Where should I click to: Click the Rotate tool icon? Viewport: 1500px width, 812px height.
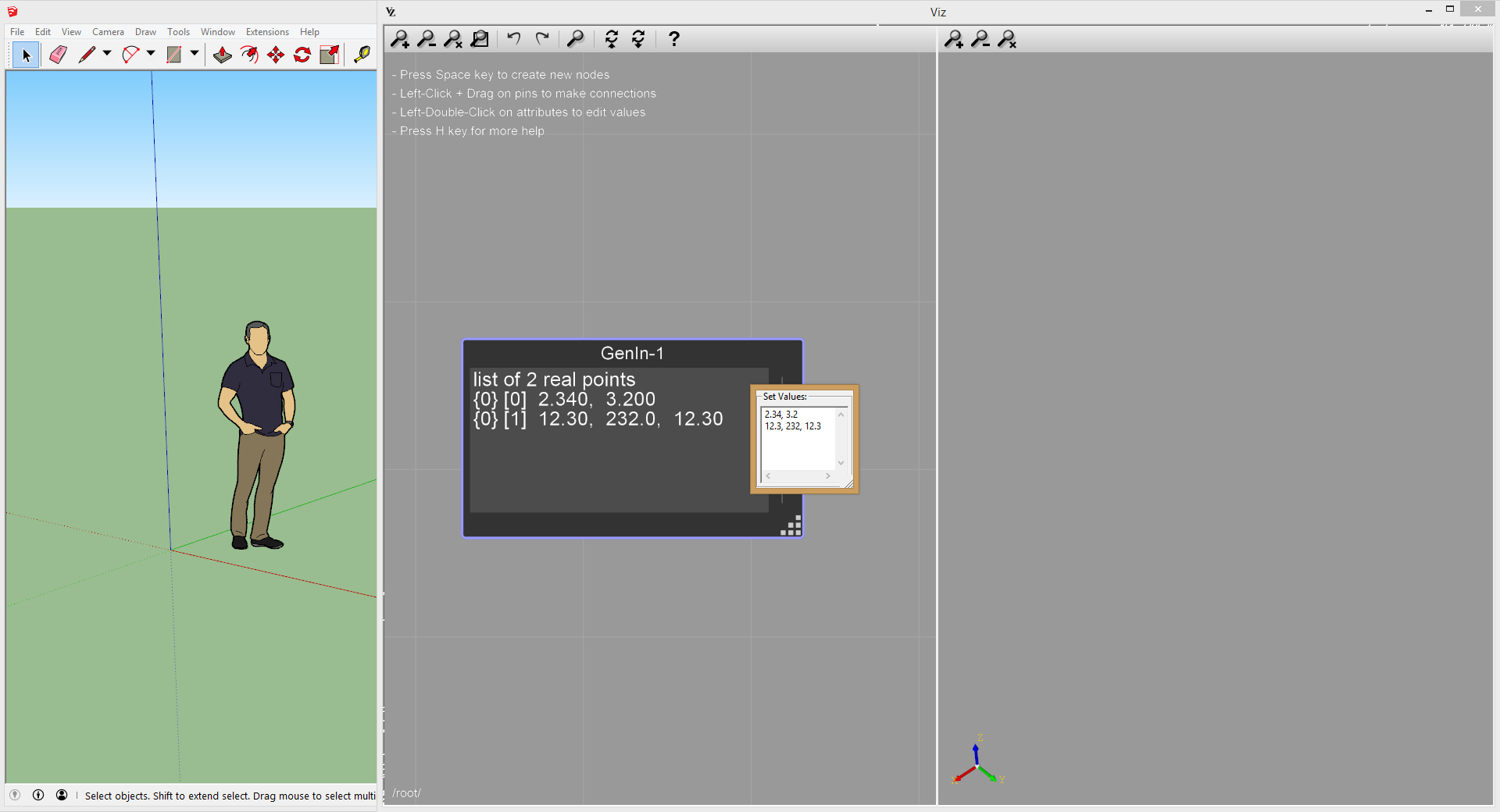(302, 55)
